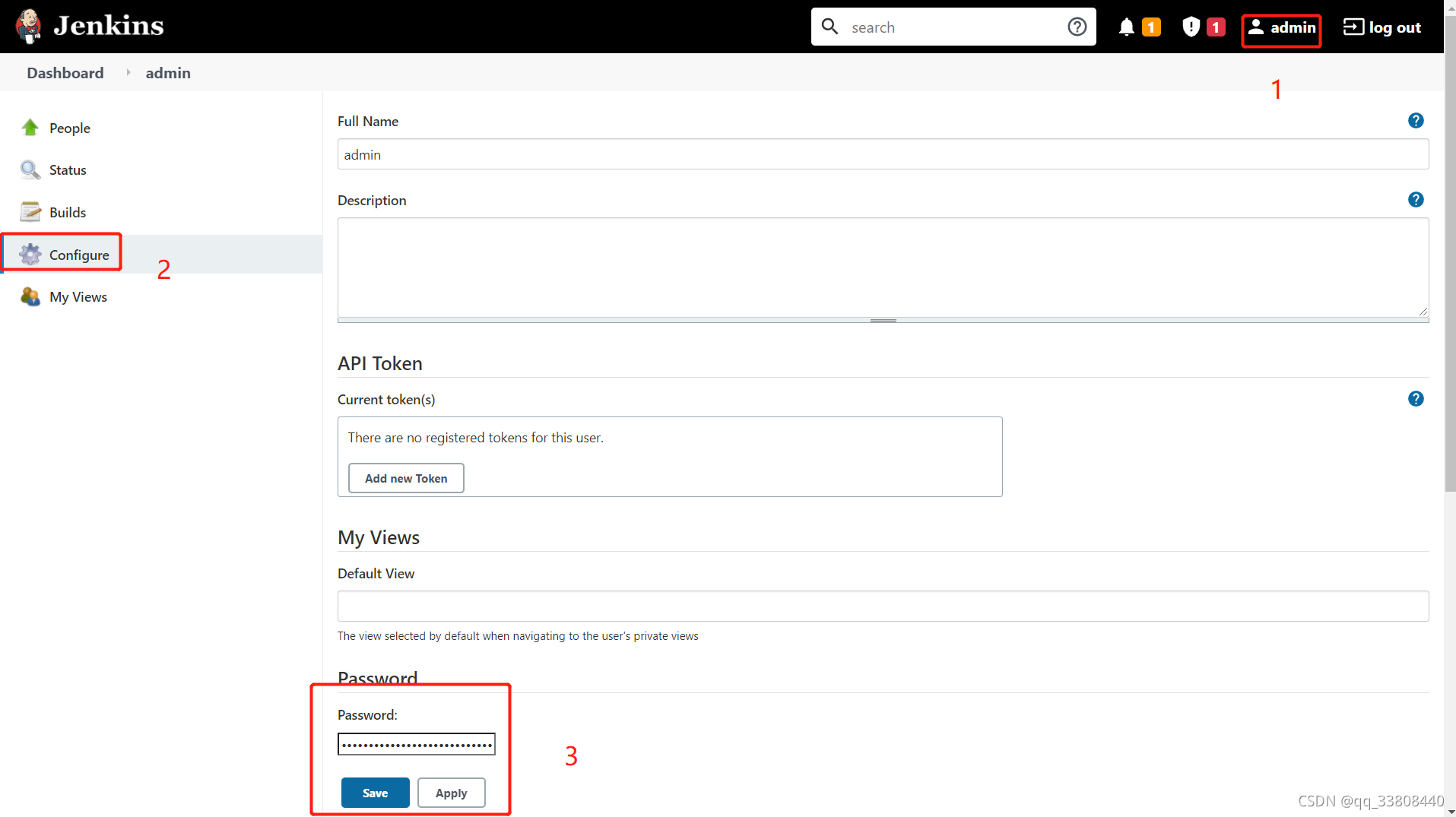This screenshot has height=817, width=1456.
Task: Click 'There are no registered tokens' text
Action: click(476, 438)
